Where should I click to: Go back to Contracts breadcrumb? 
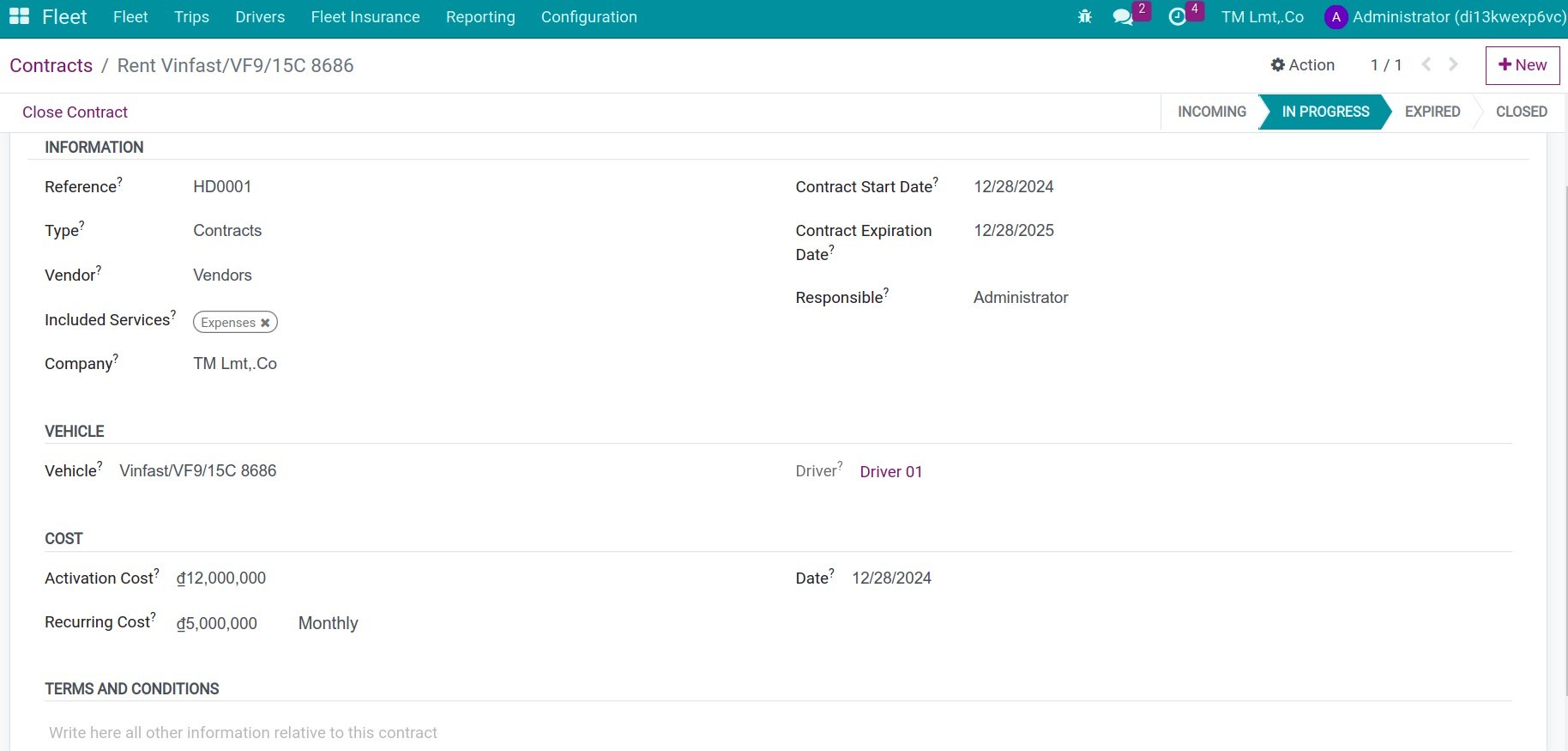coord(51,65)
